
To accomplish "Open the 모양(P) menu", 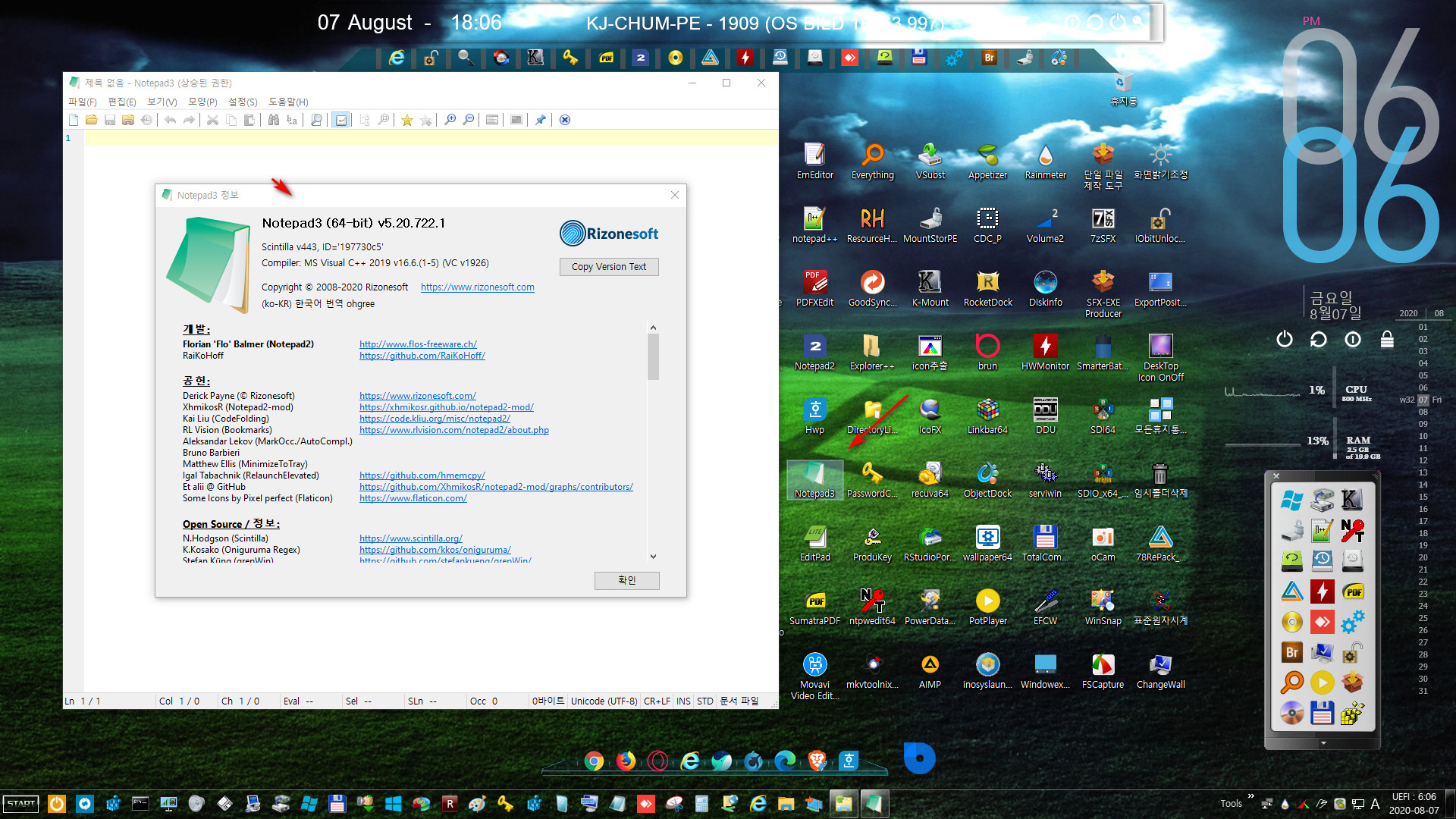I will [x=202, y=102].
